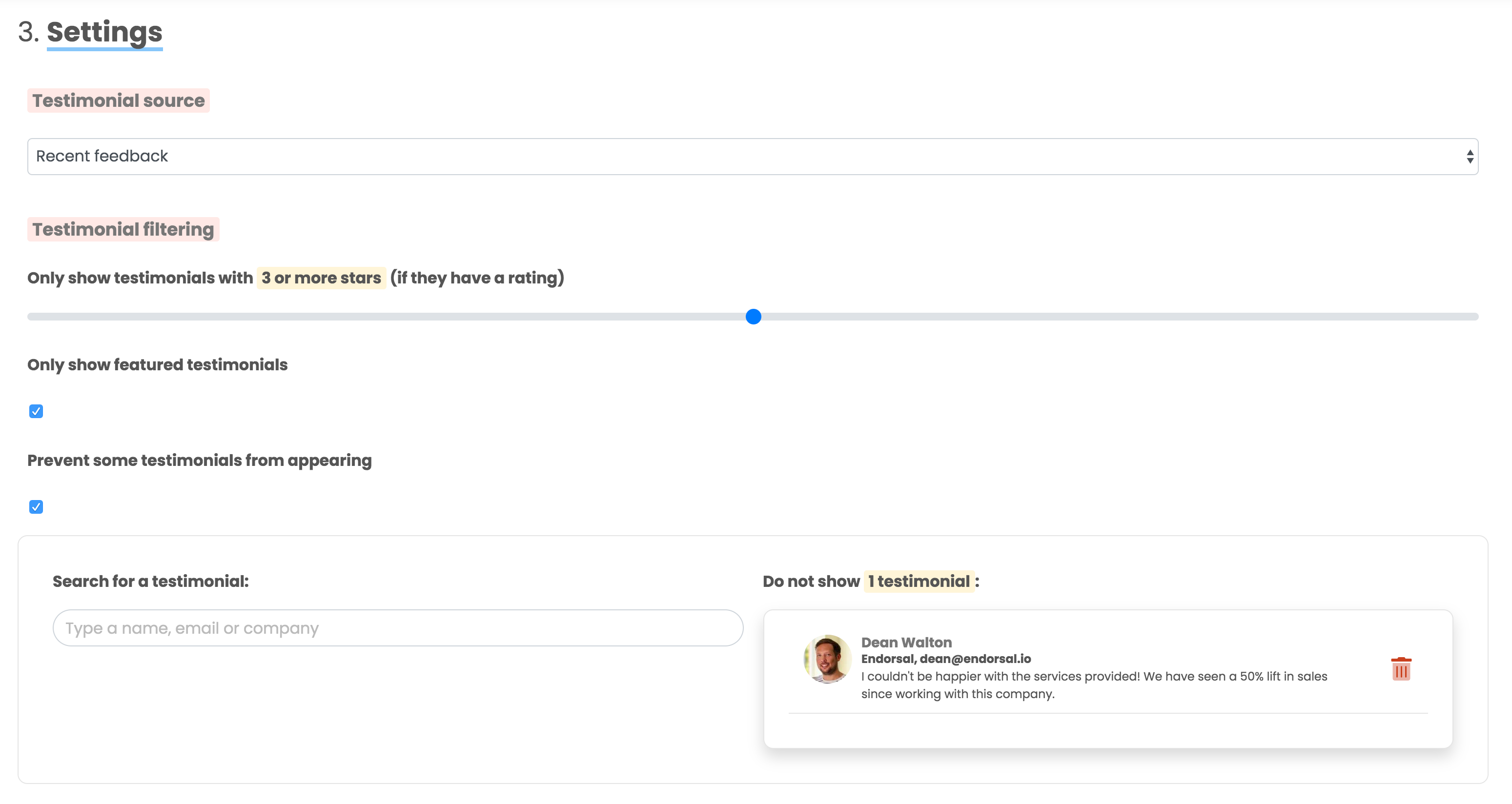Click the Settings heading link

tap(104, 32)
